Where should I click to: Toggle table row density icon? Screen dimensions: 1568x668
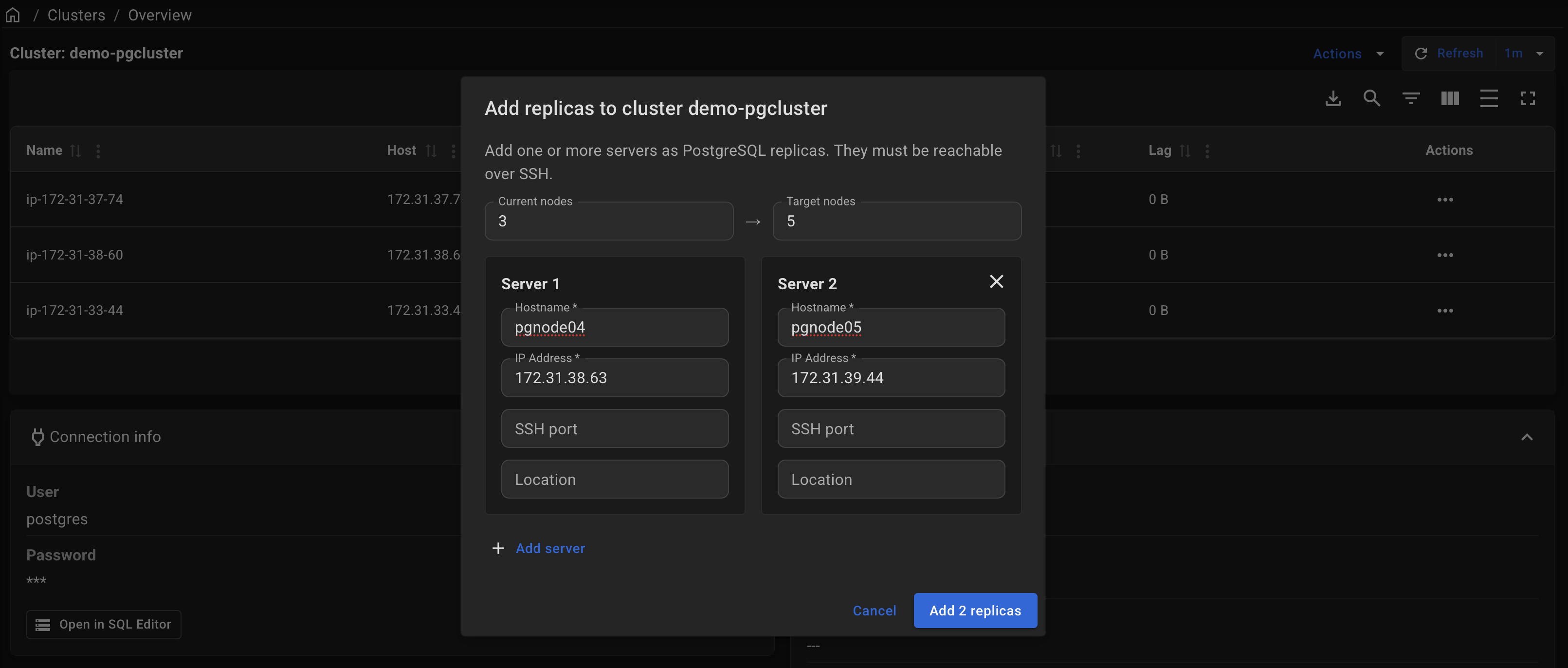coord(1489,98)
